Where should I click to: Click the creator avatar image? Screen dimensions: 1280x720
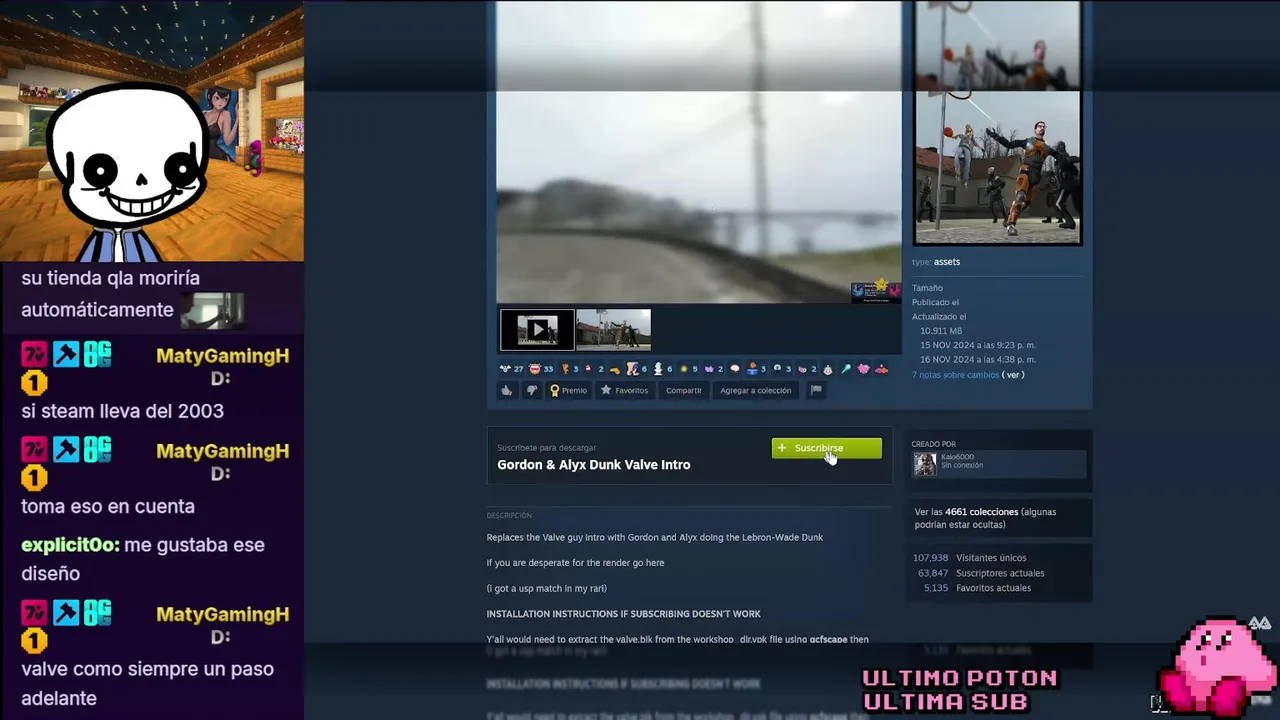[925, 463]
